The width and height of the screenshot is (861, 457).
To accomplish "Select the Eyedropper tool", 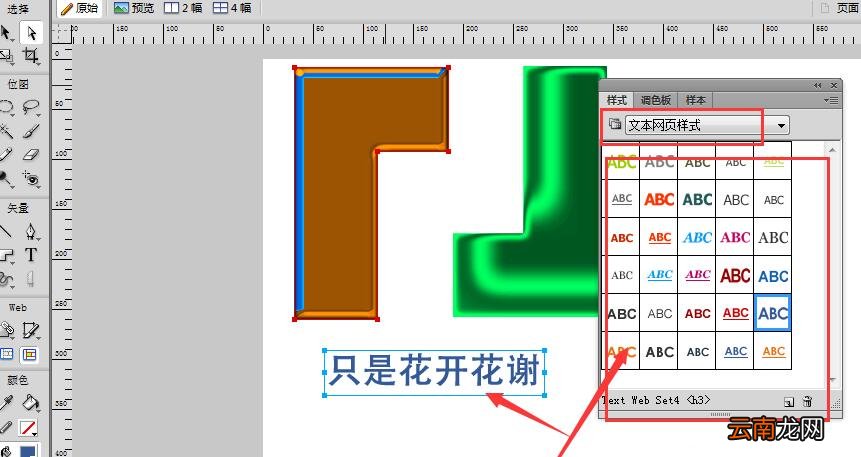I will coord(7,404).
